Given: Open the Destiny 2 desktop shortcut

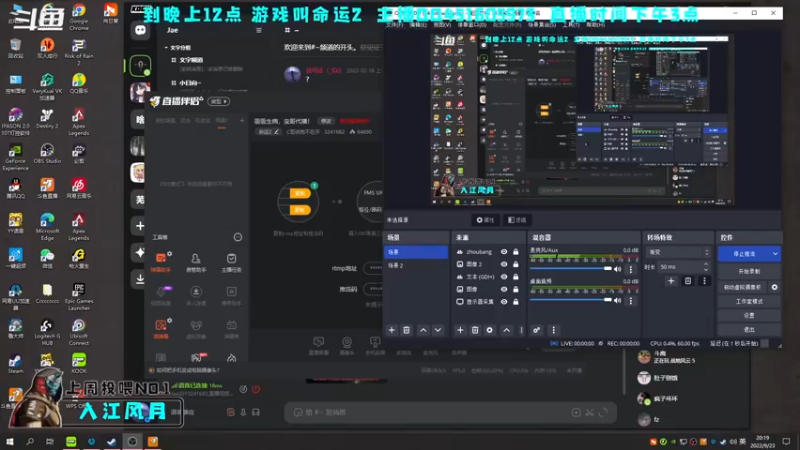Looking at the screenshot, I should [x=47, y=119].
